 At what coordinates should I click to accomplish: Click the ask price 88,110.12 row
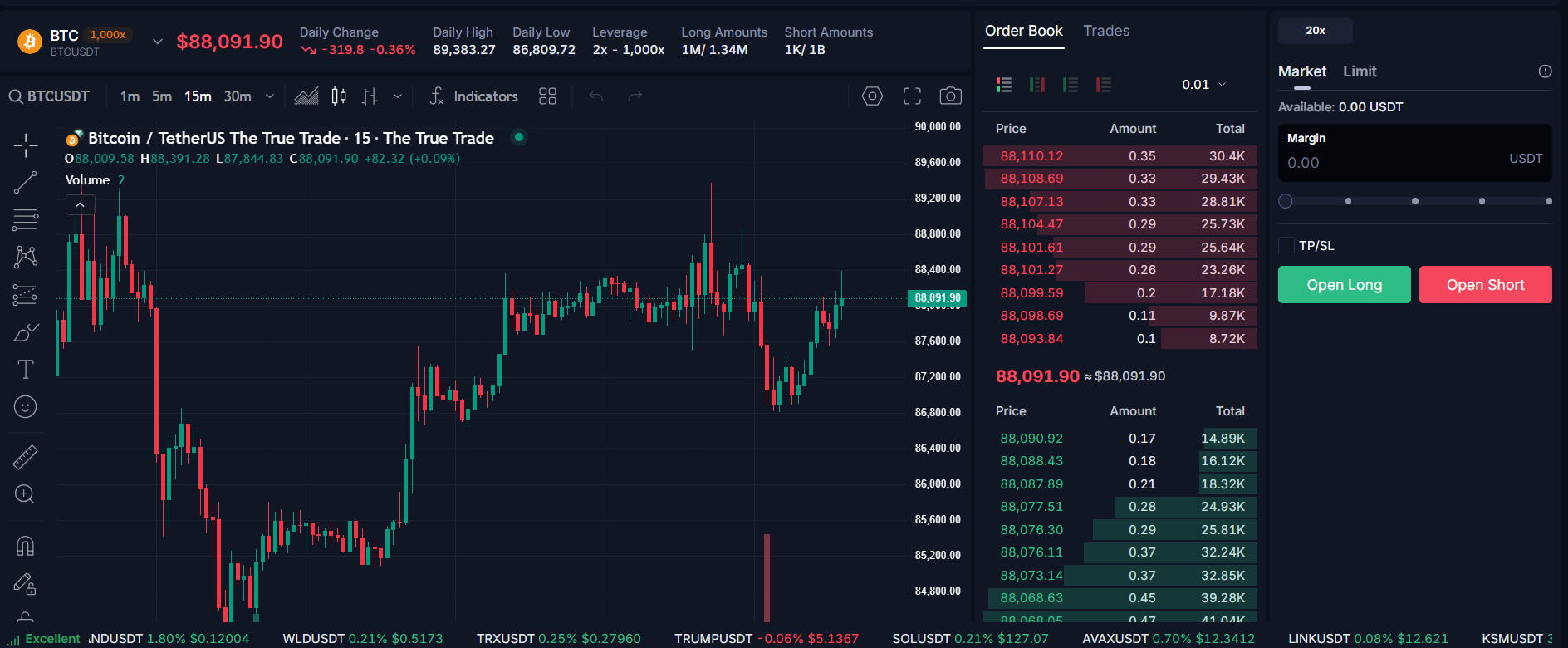[1120, 156]
